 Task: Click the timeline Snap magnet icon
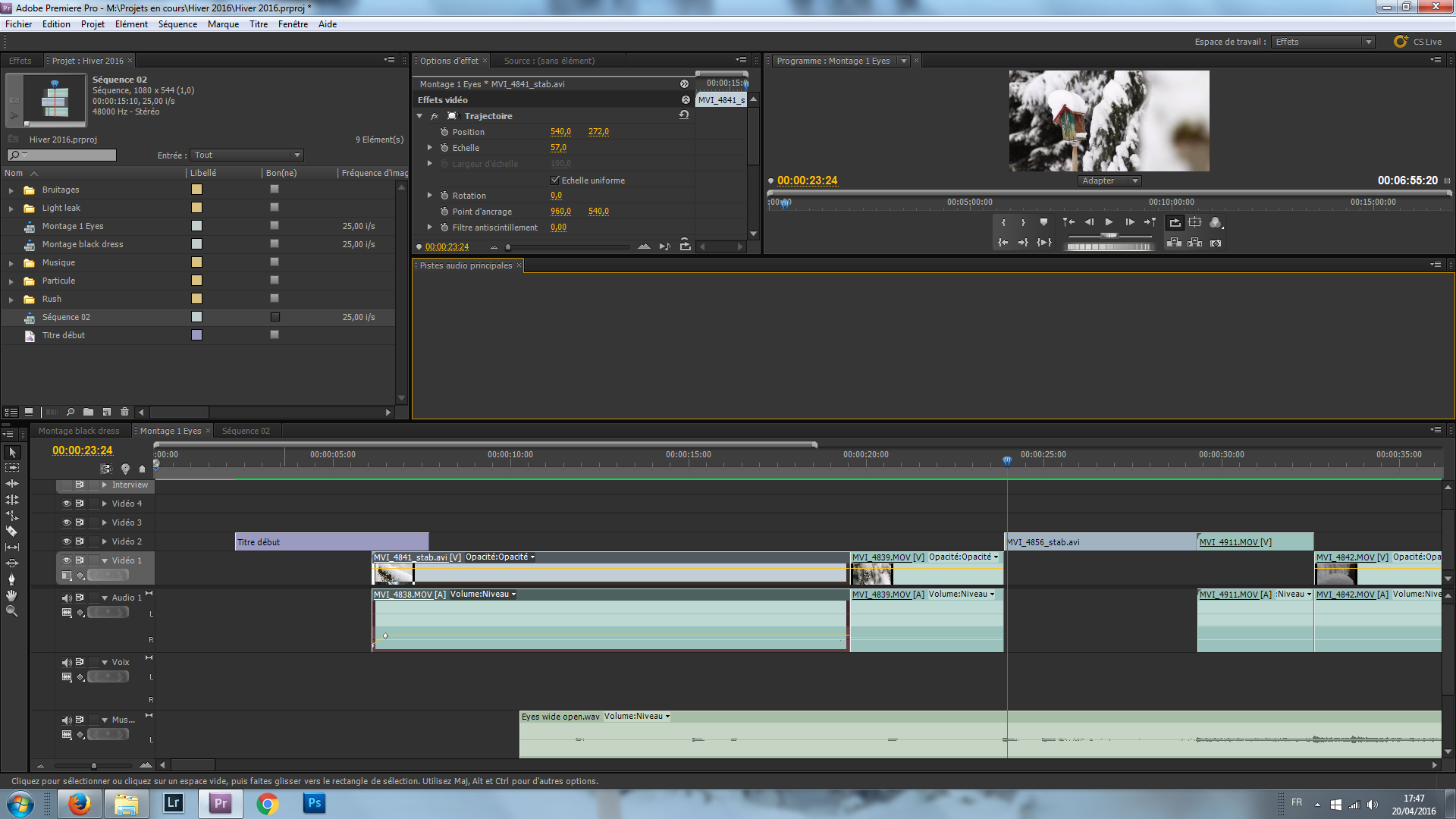click(106, 469)
